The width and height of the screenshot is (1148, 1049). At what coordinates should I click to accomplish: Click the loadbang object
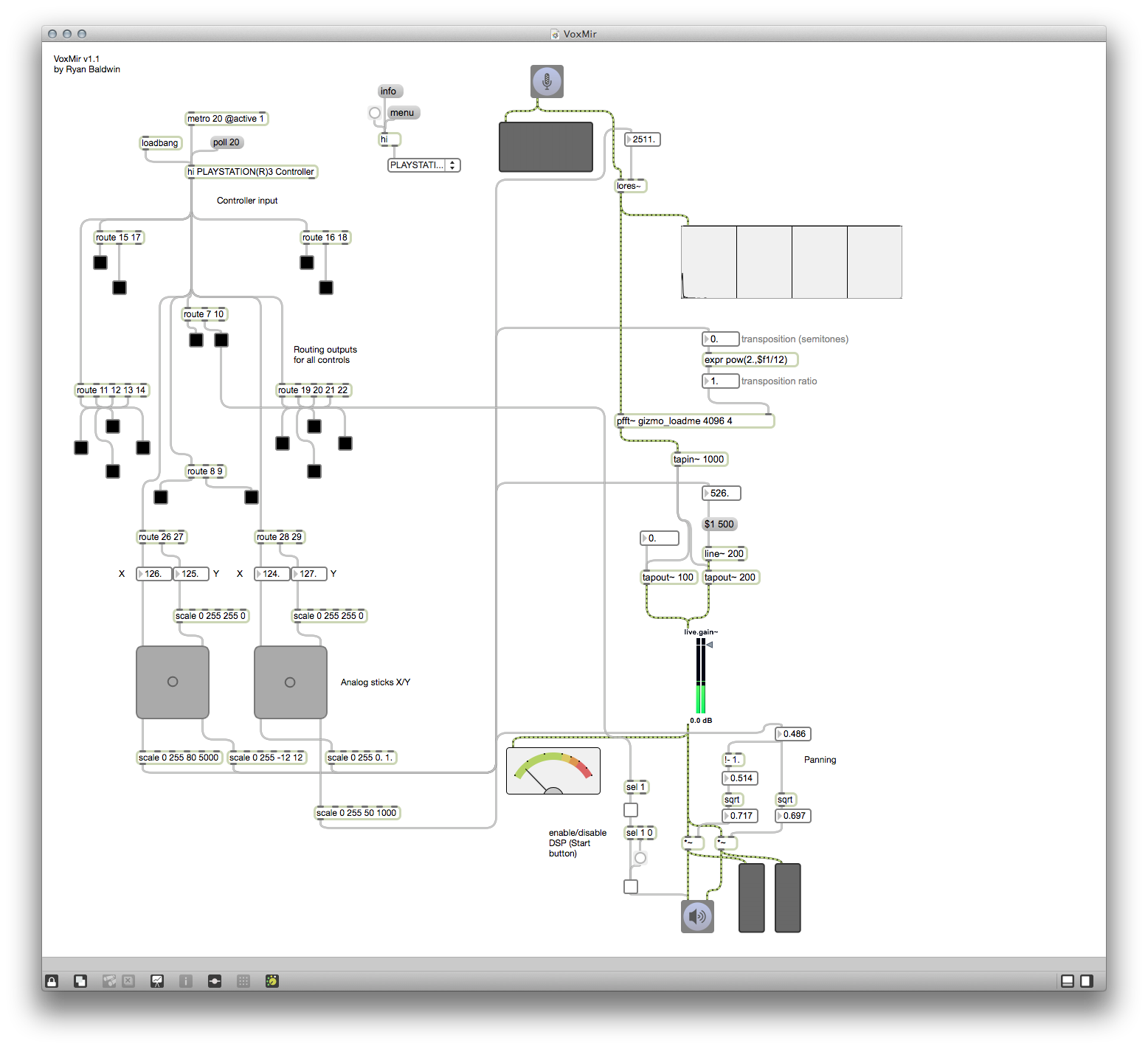(160, 143)
